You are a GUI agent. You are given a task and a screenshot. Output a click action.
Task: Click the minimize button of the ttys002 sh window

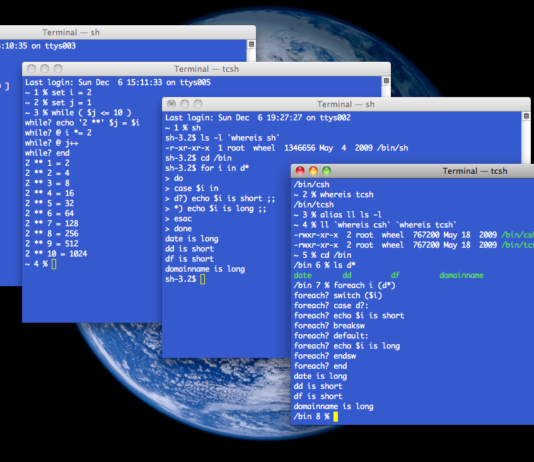tap(185, 104)
